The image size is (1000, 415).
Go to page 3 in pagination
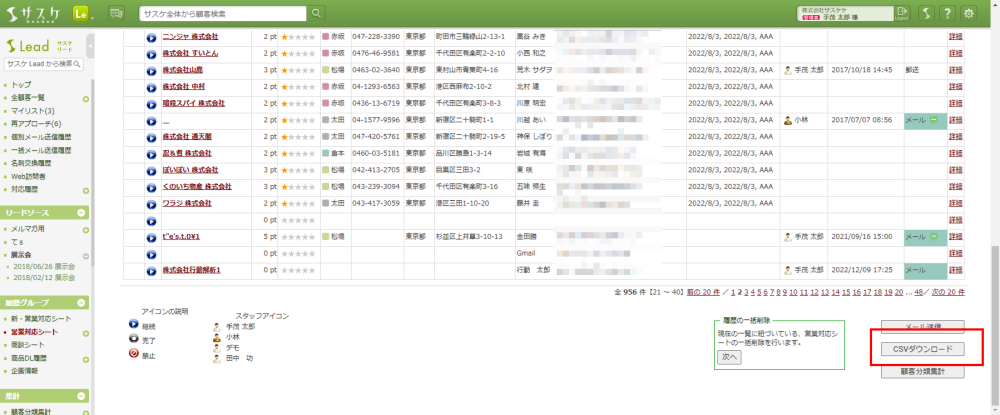coord(746,292)
